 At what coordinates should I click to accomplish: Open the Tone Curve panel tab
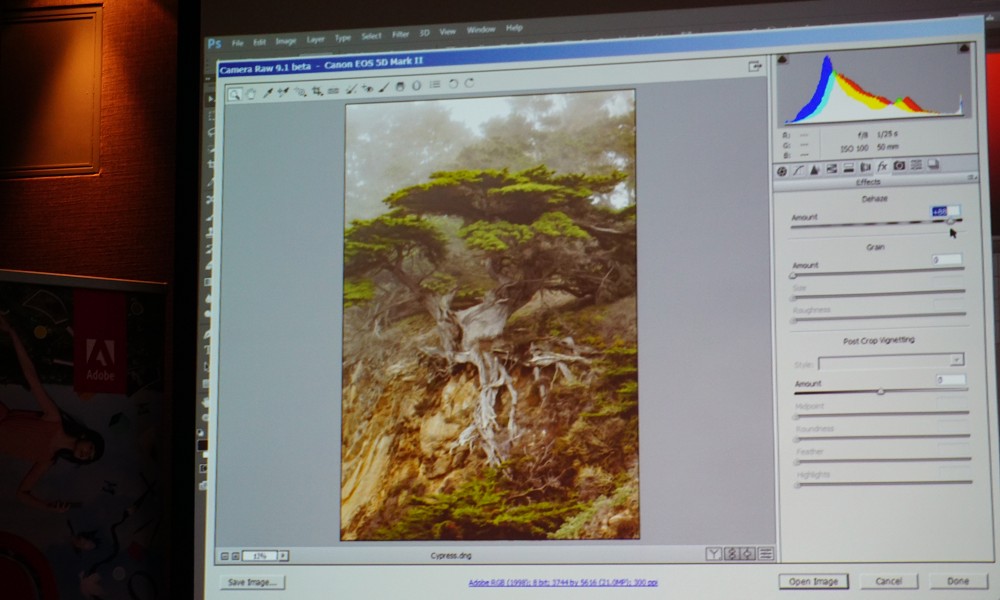click(798, 170)
